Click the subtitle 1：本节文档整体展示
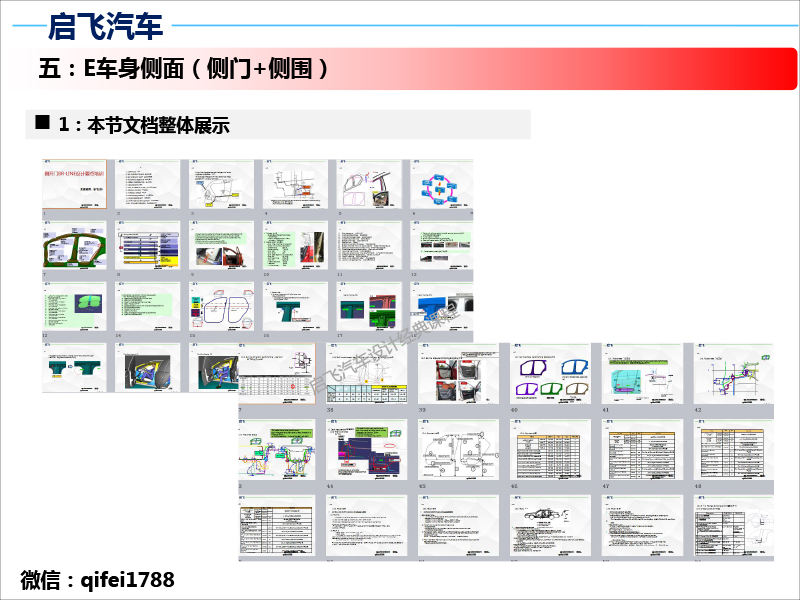The image size is (800, 600). [144, 124]
